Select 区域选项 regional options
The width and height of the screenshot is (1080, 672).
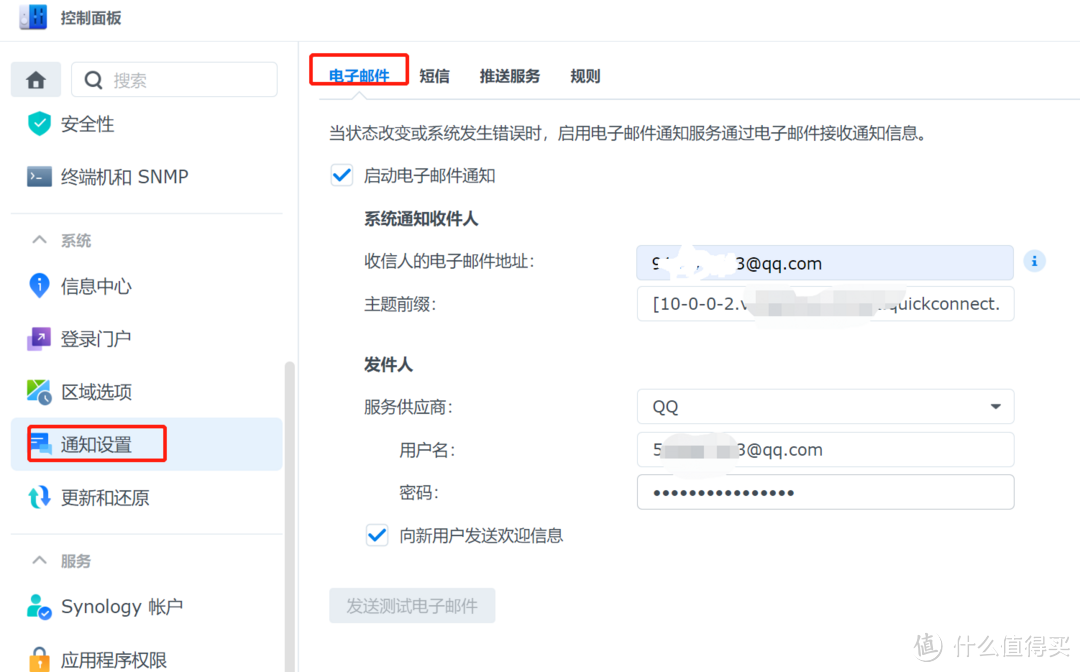(97, 391)
